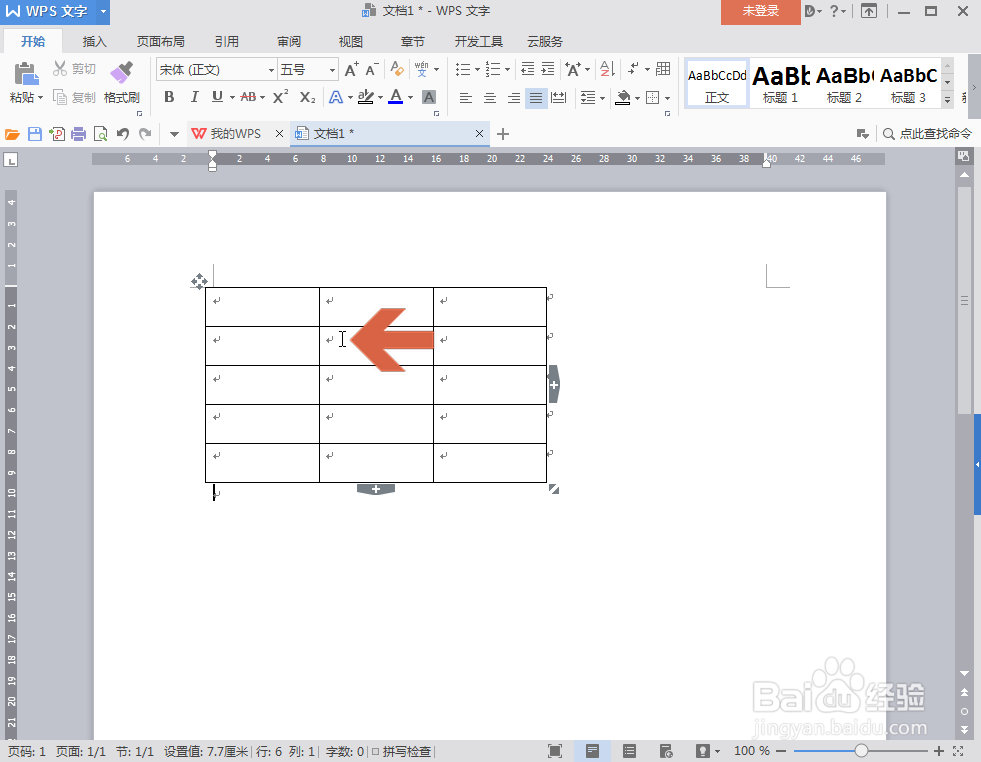Toggle spell check in status bar
981x762 pixels.
[x=402, y=751]
